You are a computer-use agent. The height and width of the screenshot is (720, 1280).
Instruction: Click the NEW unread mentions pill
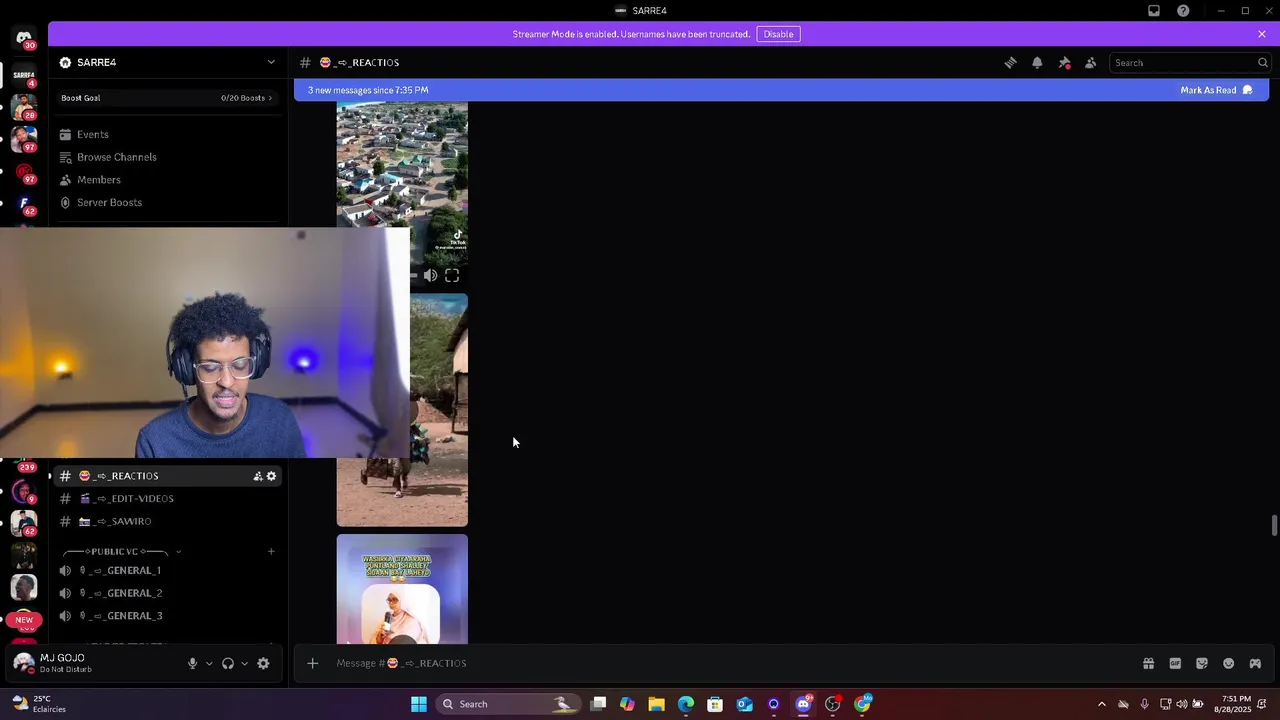(24, 620)
